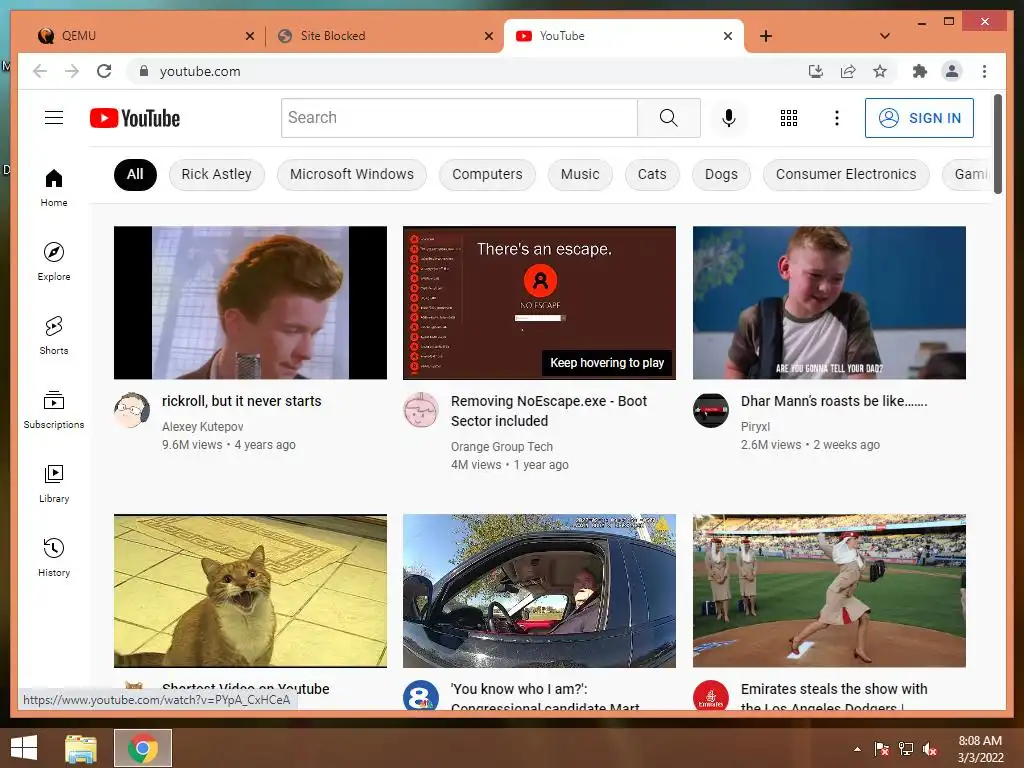
Task: Open title 'Dhar Mann's roasts be like'
Action: tap(834, 401)
